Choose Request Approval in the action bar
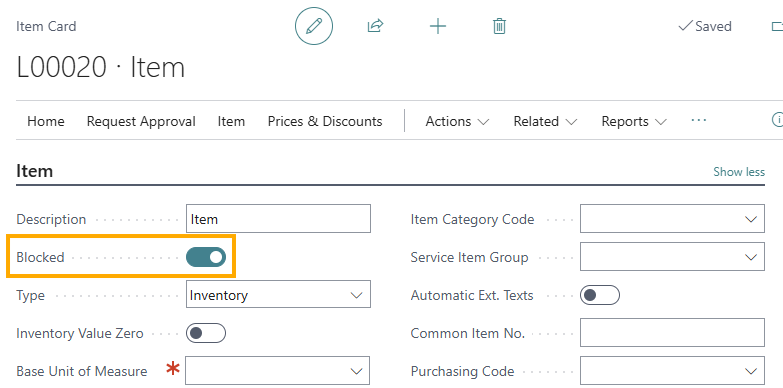This screenshot has height=388, width=783. coord(141,121)
